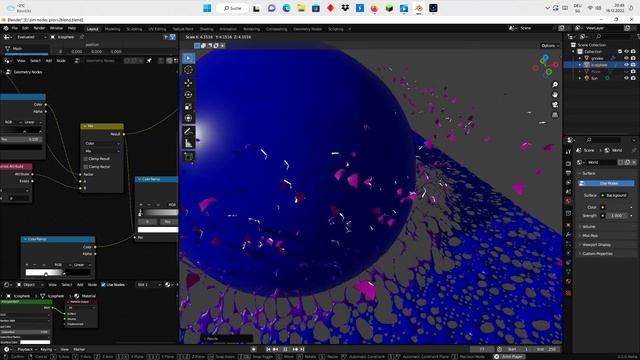Select the Measure tool in viewport toolbar

point(188,143)
